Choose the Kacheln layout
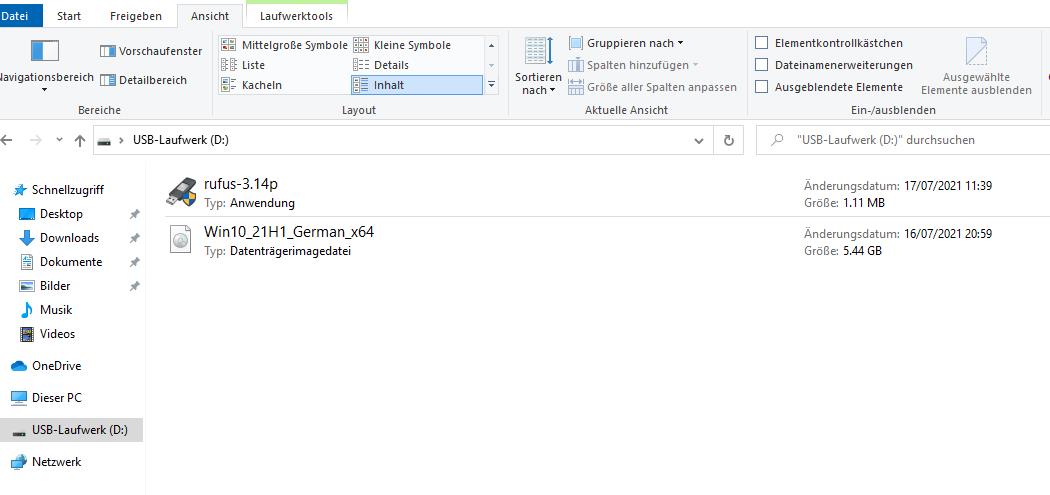Viewport: 1050px width, 495px height. click(x=252, y=85)
